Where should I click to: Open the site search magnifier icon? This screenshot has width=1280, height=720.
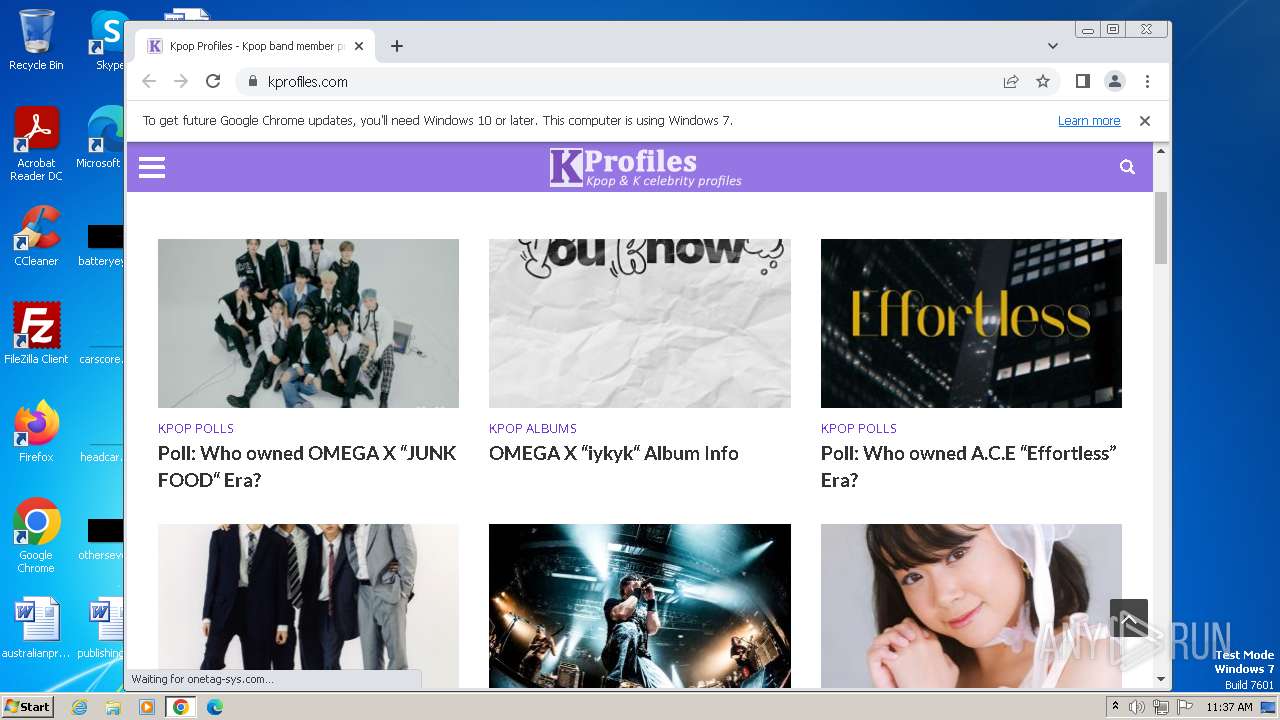[1127, 167]
